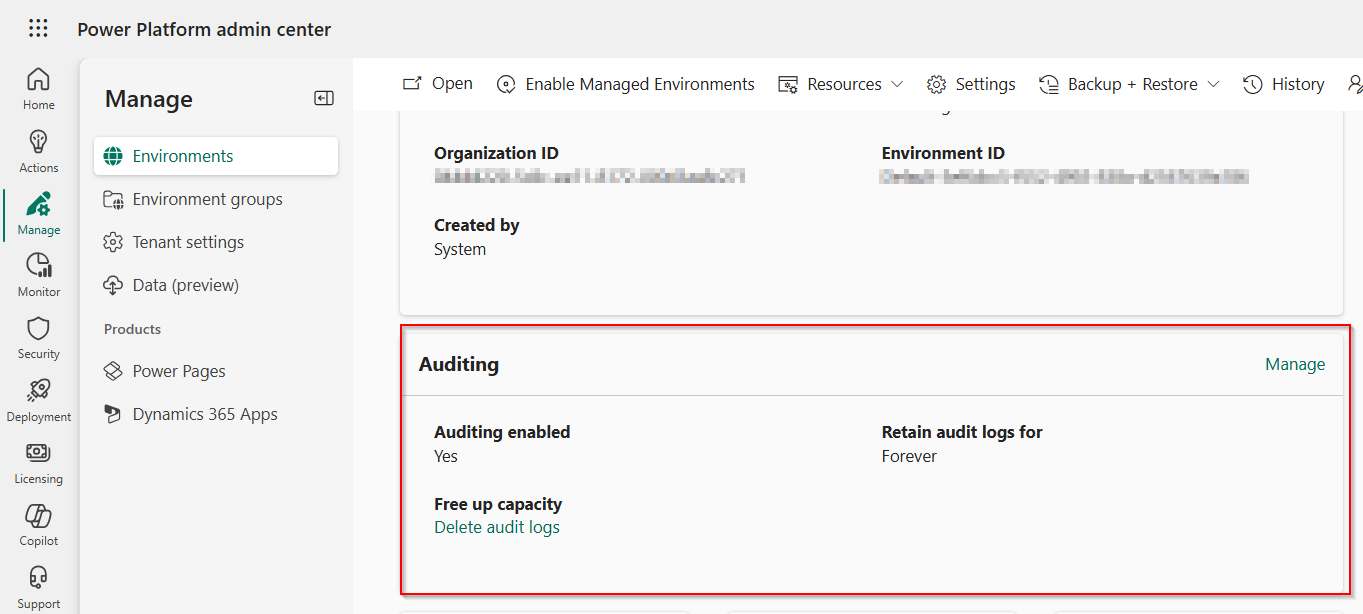Click Open in the command bar
Image resolution: width=1363 pixels, height=614 pixels.
point(437,84)
